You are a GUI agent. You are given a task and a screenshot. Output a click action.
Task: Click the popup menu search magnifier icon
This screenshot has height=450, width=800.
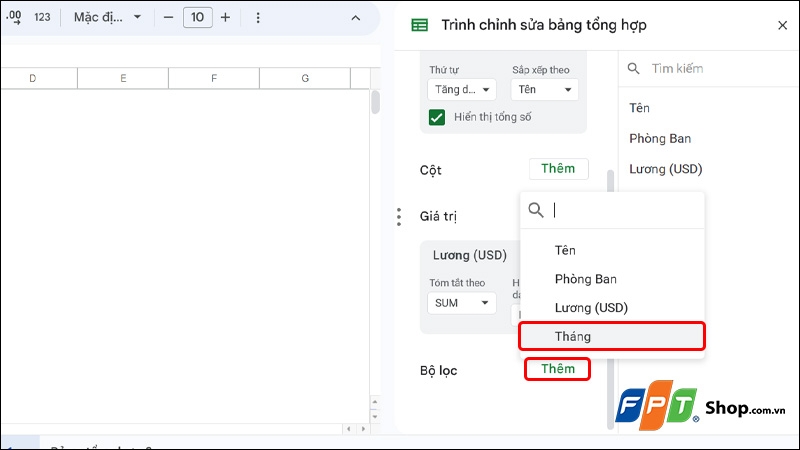click(x=536, y=210)
